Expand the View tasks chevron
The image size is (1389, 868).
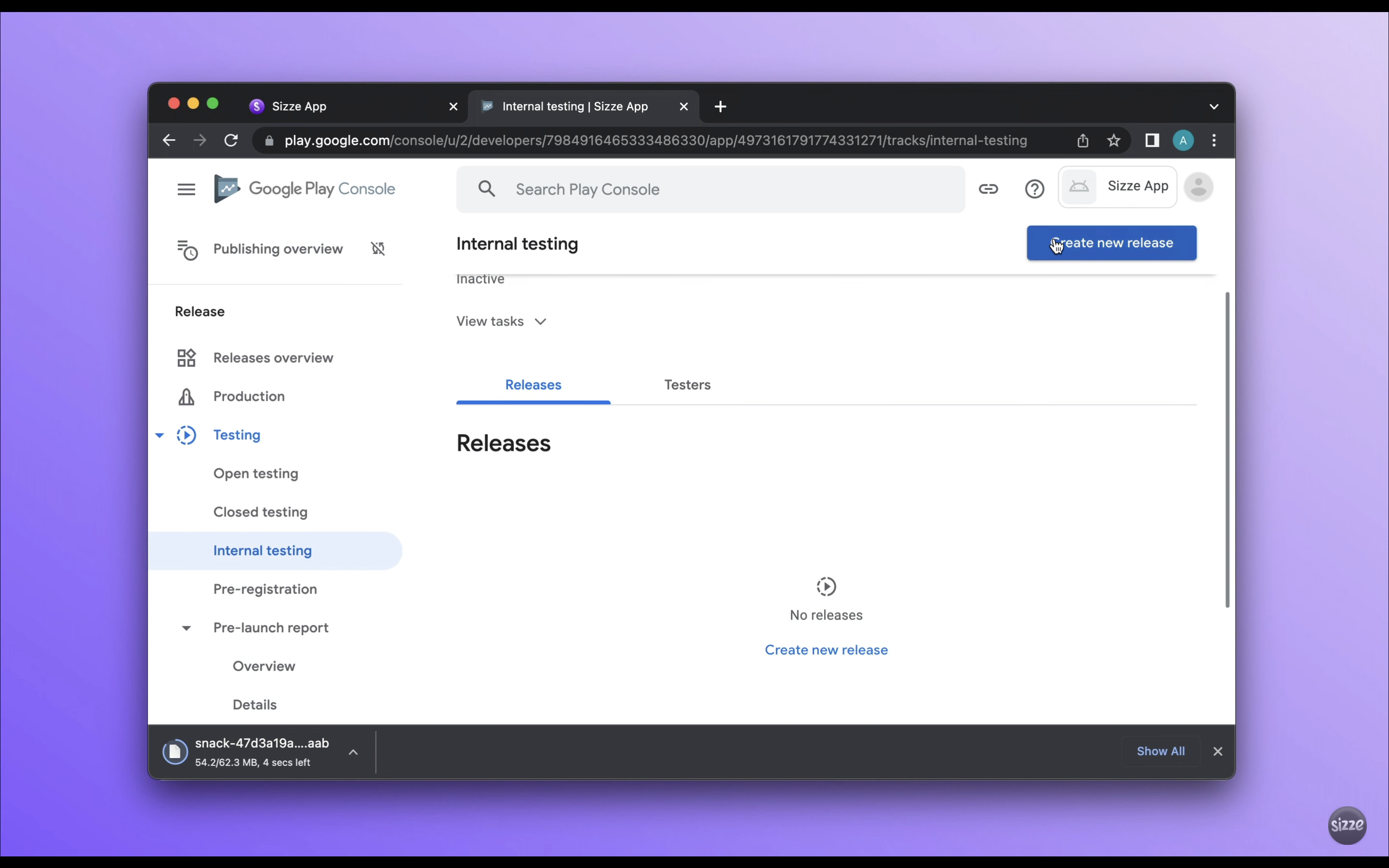point(540,322)
